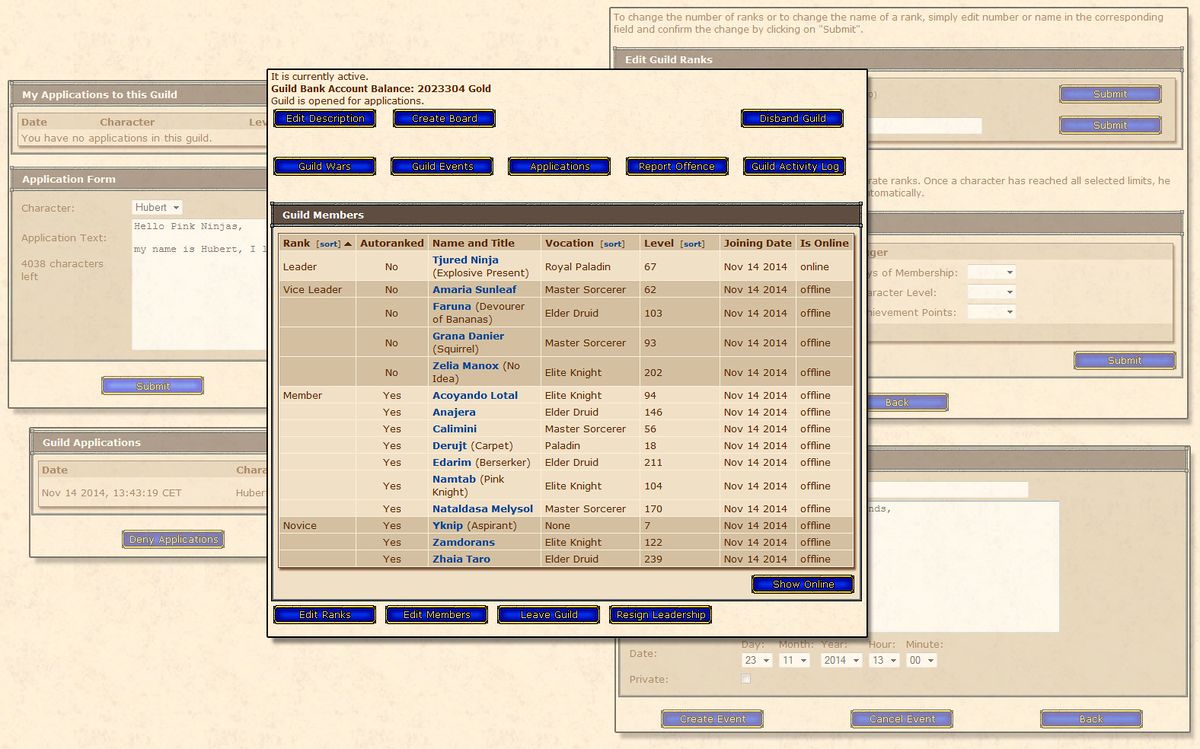Select a character from the Hubert dropdown
This screenshot has width=1200, height=749.
[x=156, y=206]
